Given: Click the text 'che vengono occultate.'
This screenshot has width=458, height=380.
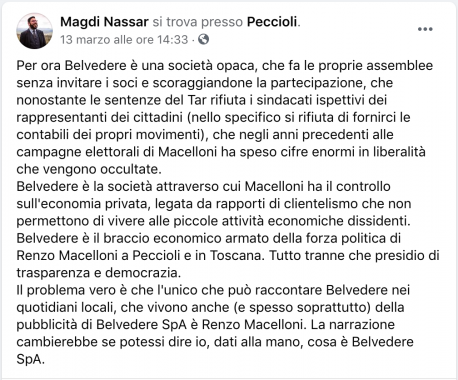Looking at the screenshot, I should tap(89, 169).
